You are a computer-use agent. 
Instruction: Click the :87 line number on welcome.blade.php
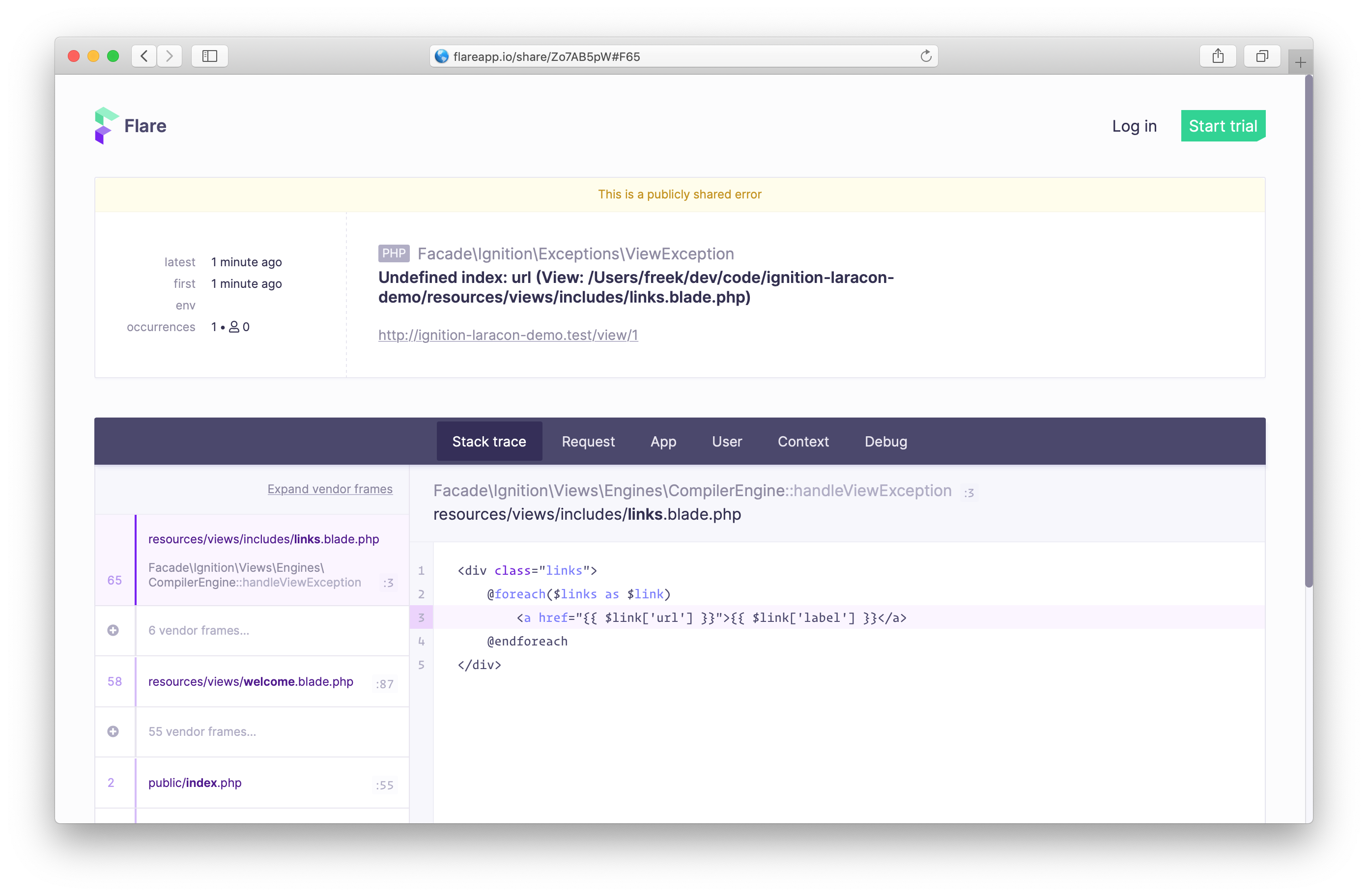[x=385, y=684]
